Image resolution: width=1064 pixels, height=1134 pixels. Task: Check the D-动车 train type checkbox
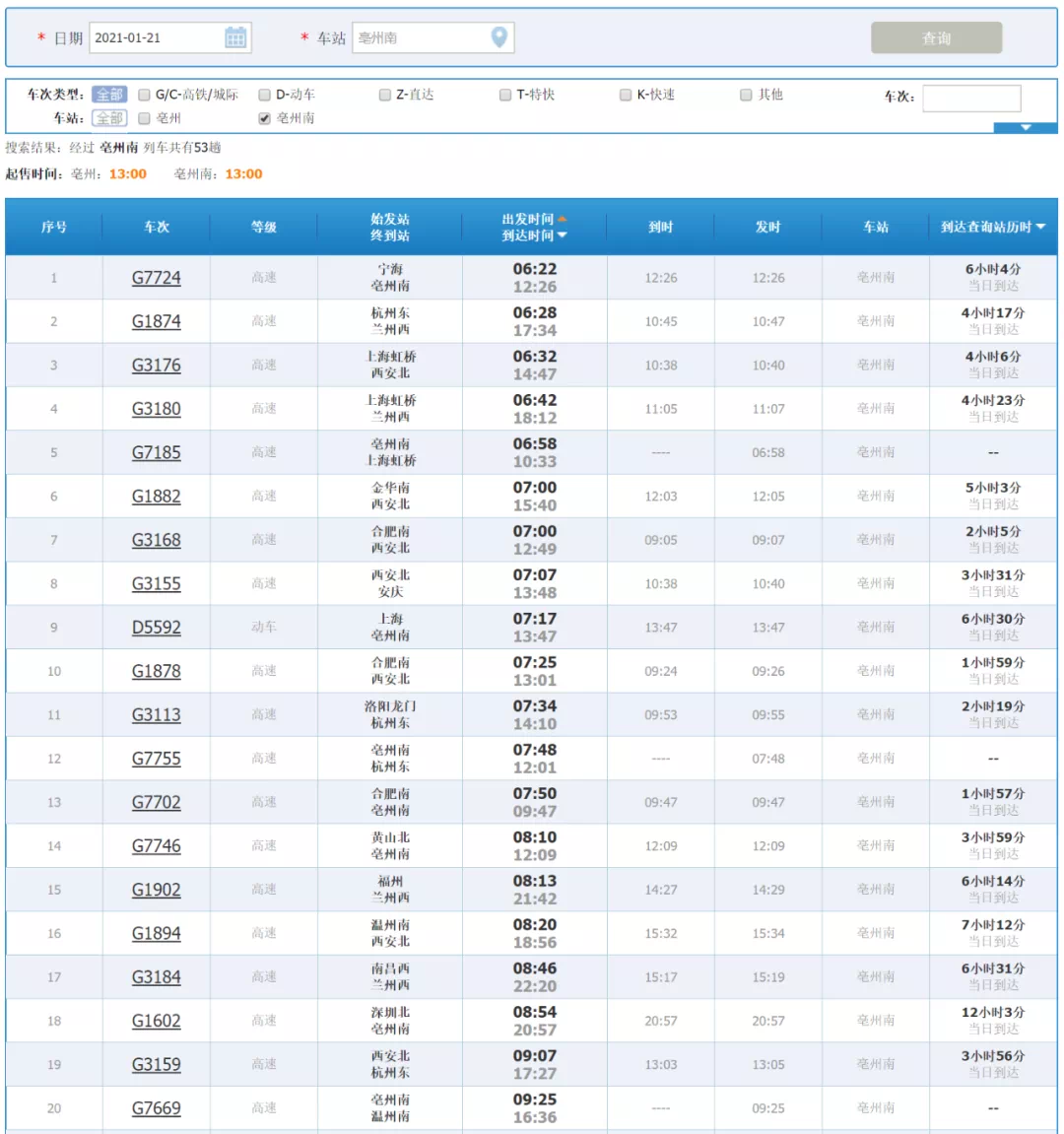pyautogui.click(x=264, y=95)
